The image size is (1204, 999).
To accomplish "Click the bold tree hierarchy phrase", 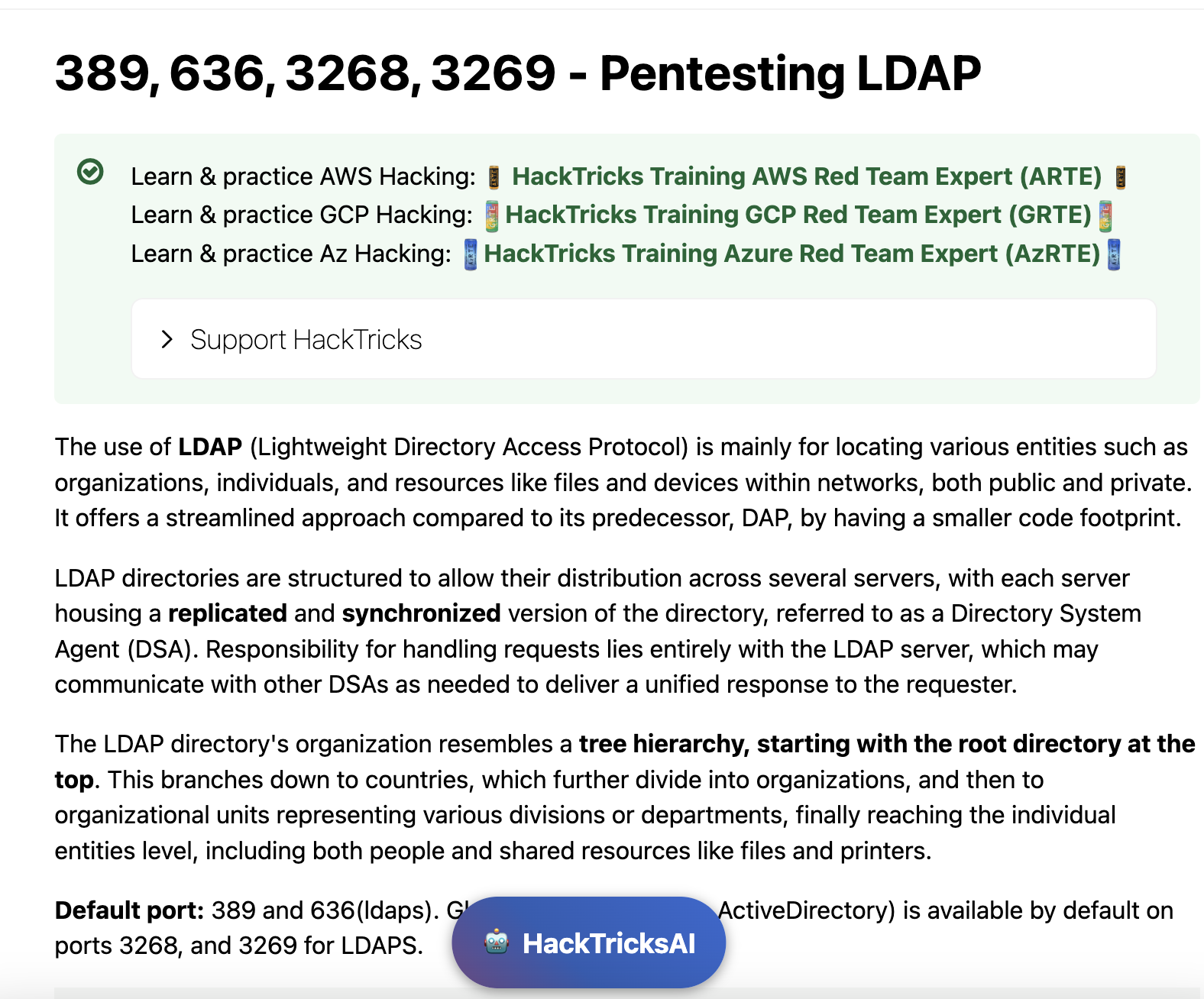I will [663, 744].
